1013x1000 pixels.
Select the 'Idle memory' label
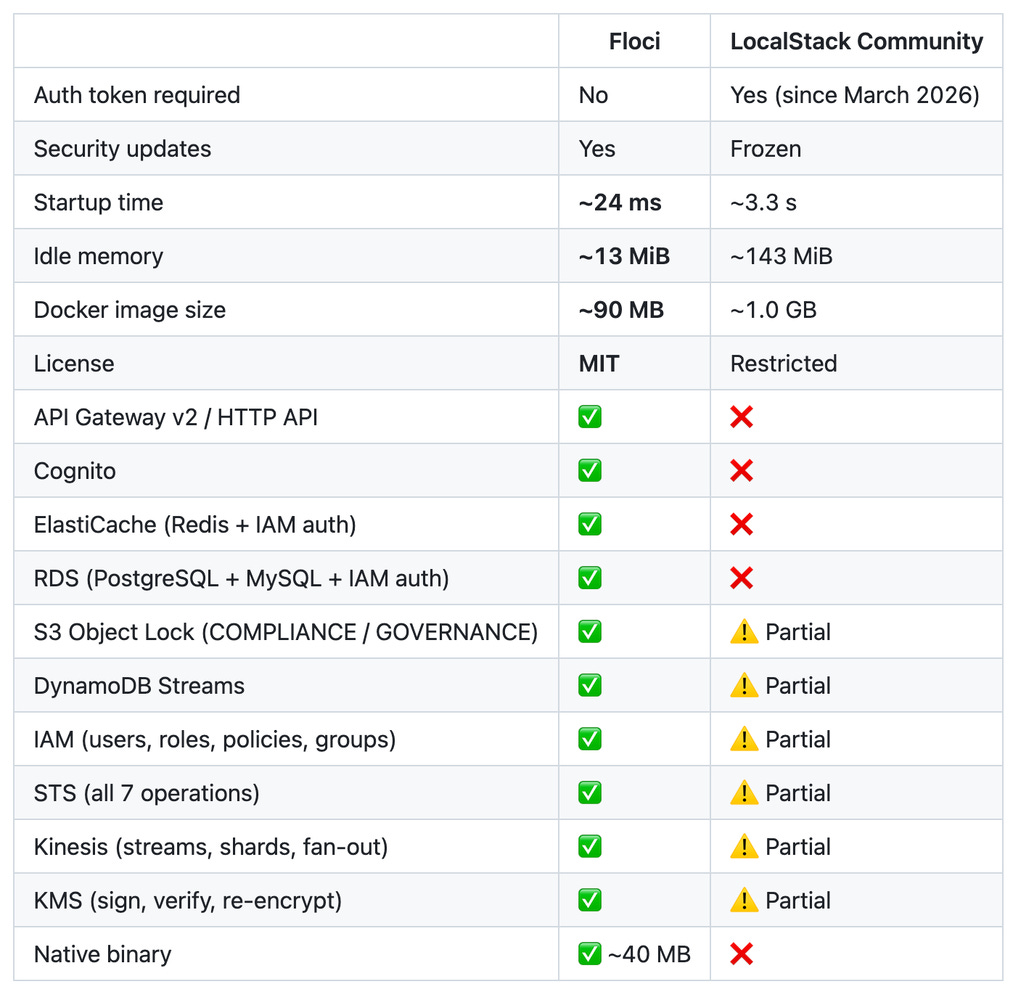coord(98,256)
